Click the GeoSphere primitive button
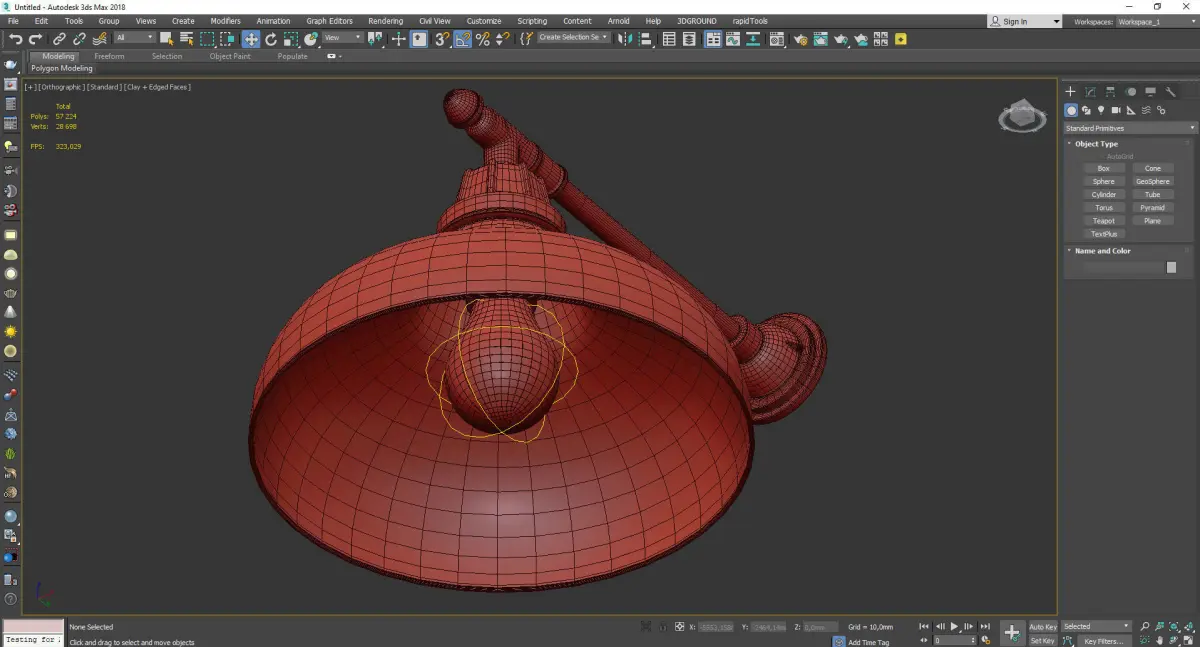 click(1153, 181)
